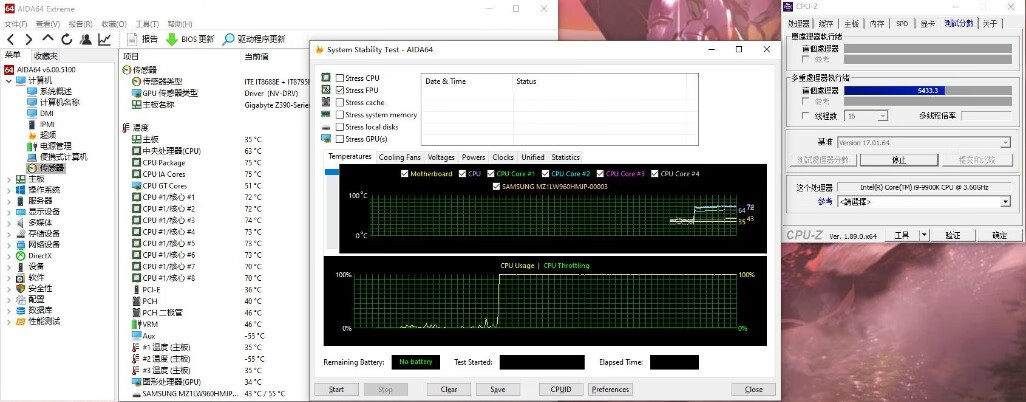Switch to Statistics tab
The height and width of the screenshot is (402, 1026).
tap(565, 157)
